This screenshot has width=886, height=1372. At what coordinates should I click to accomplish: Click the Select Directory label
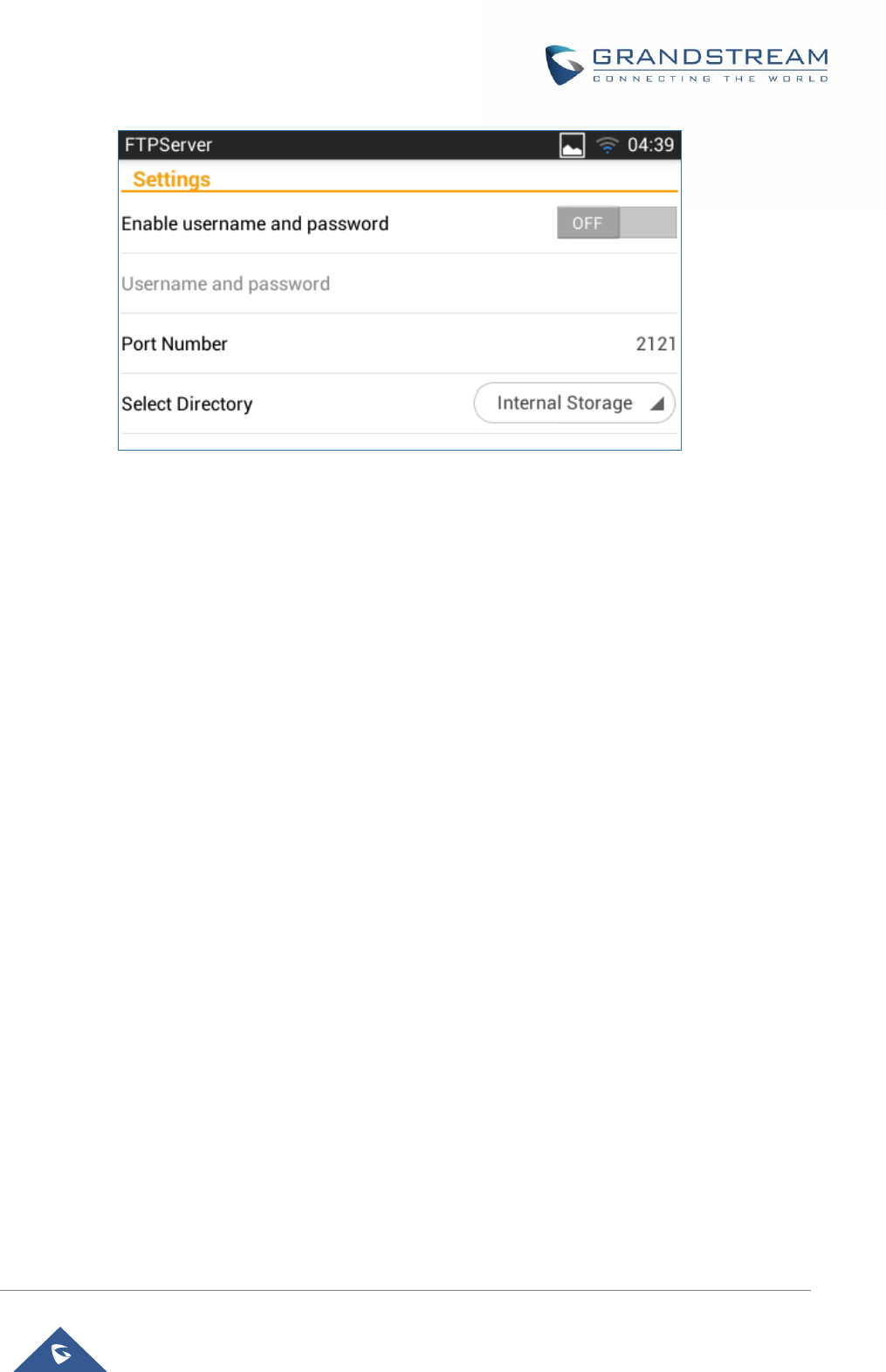tap(187, 404)
